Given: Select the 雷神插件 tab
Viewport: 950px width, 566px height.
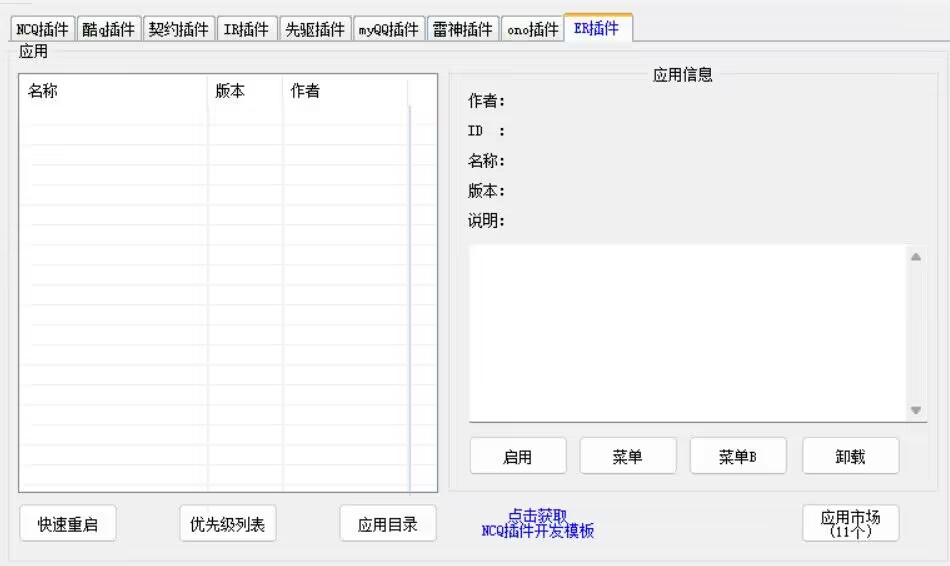Looking at the screenshot, I should point(462,29).
